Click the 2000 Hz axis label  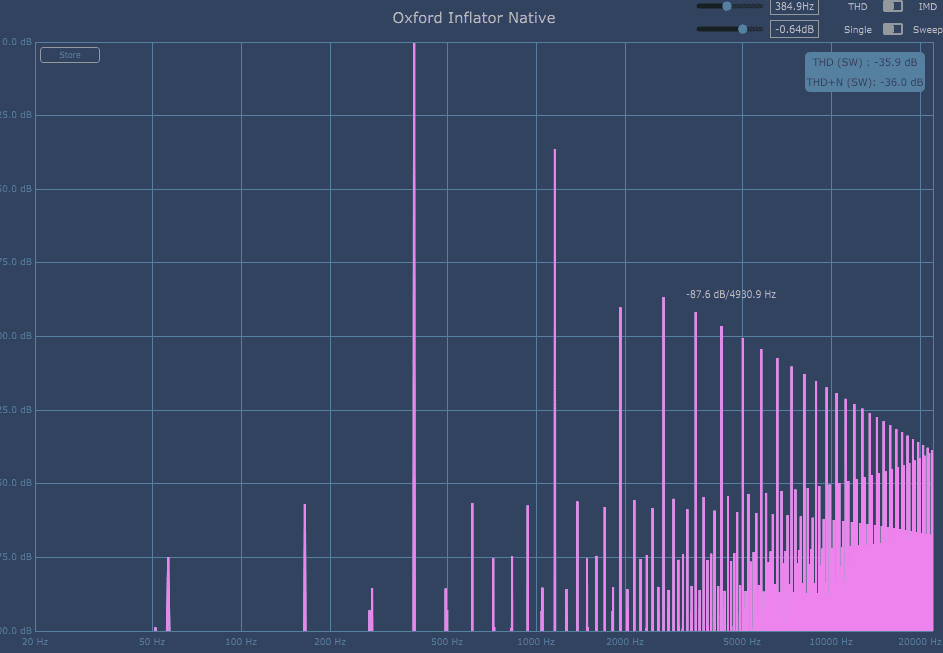625,642
